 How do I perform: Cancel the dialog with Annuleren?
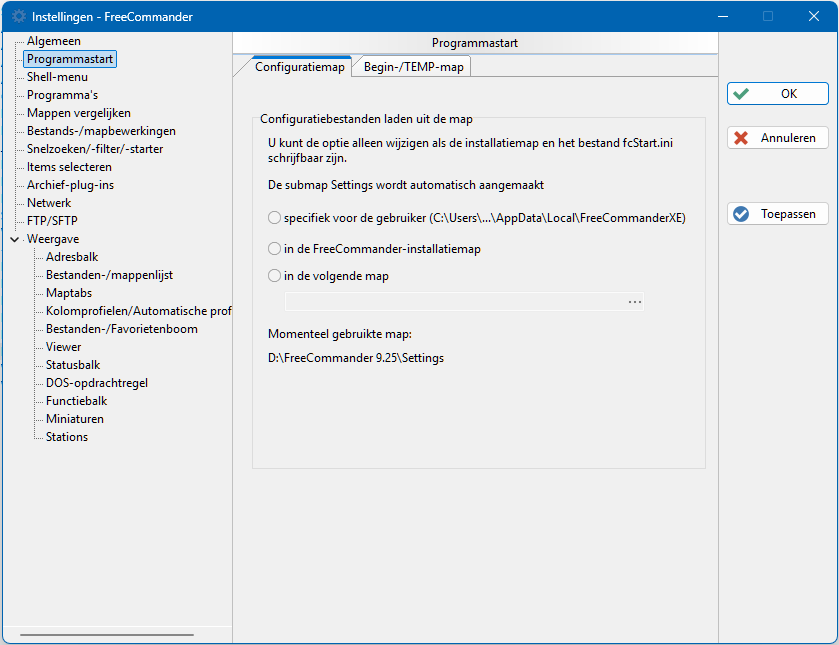pyautogui.click(x=778, y=138)
